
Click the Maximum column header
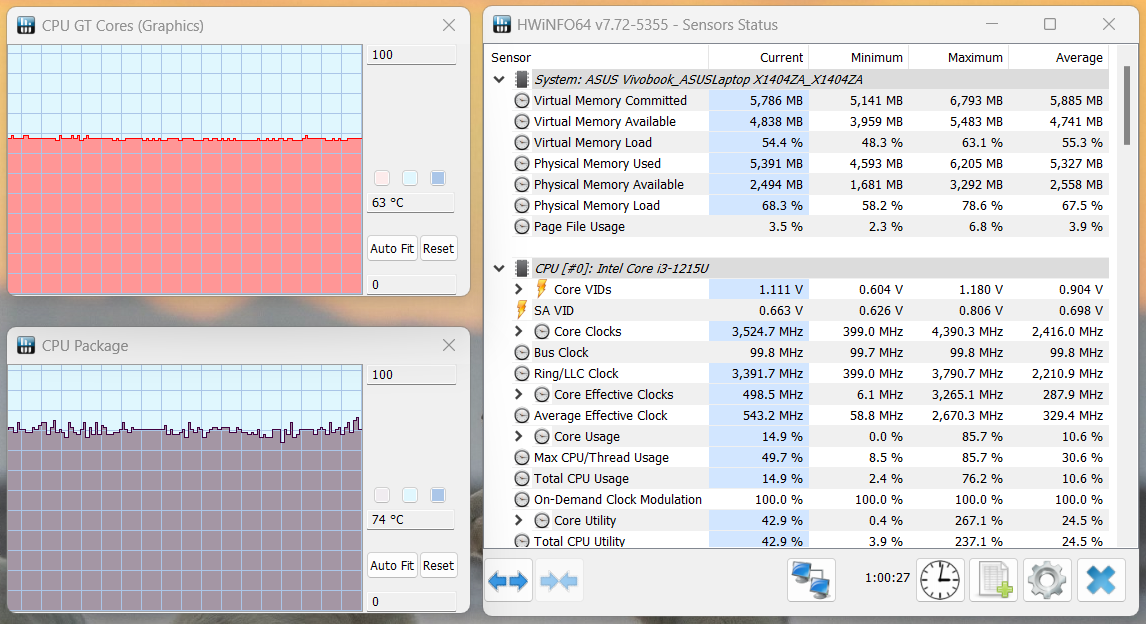coord(957,58)
